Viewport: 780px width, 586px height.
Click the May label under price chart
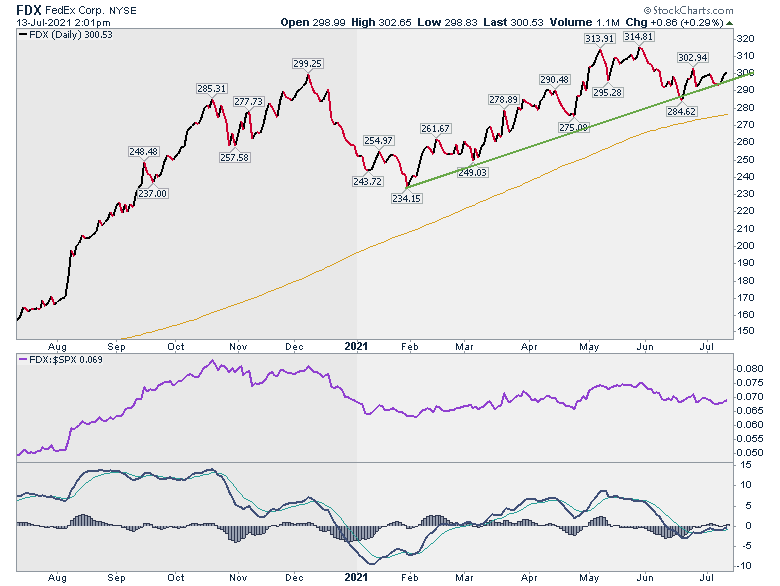coord(589,347)
